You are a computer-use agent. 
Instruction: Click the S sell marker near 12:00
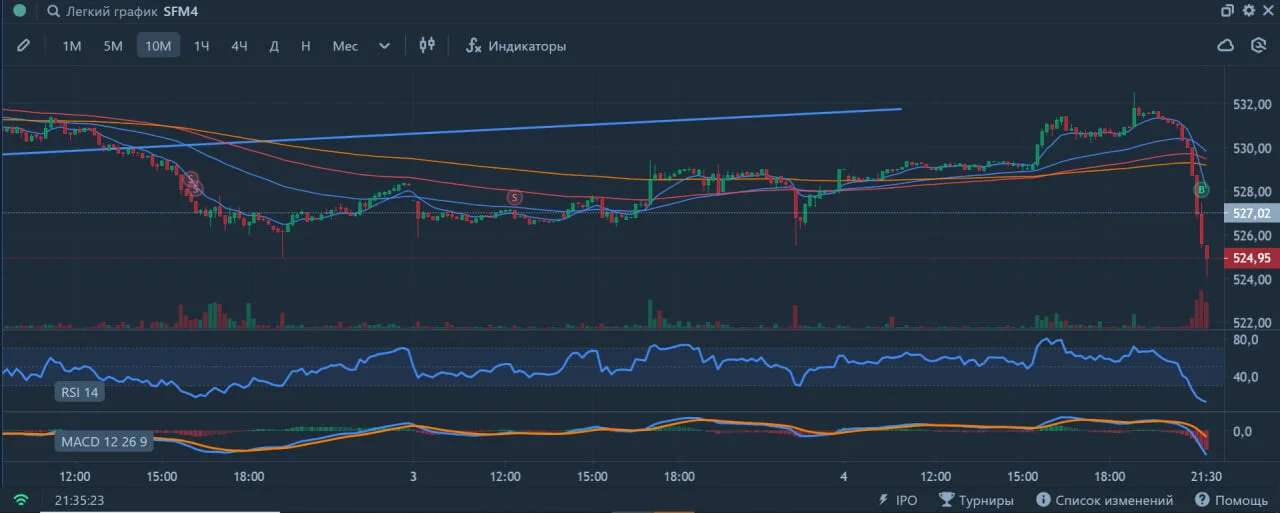coord(515,198)
